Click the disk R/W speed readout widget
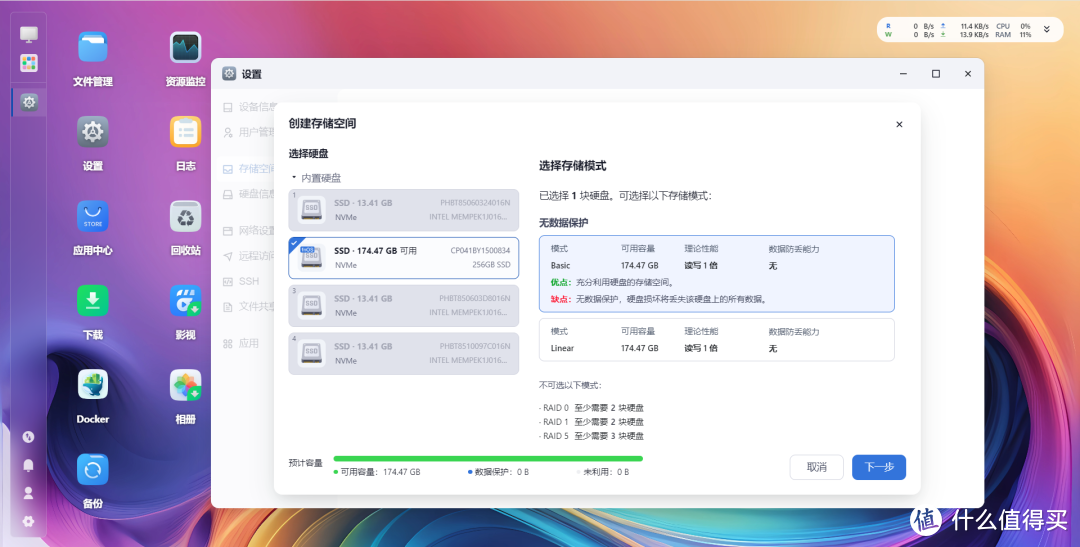The image size is (1080, 547). [909, 30]
